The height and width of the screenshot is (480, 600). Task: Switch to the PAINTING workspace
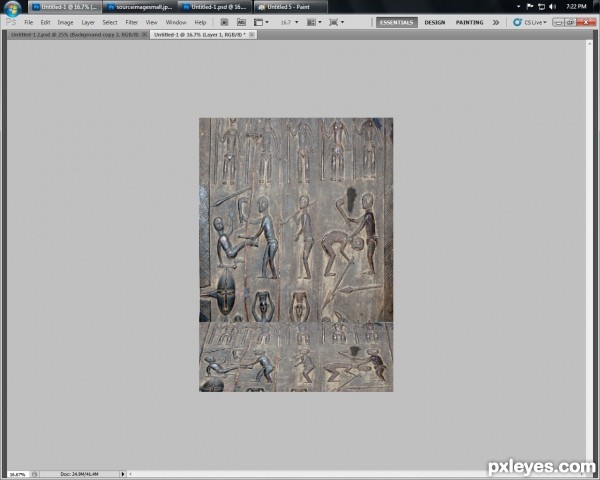(470, 22)
